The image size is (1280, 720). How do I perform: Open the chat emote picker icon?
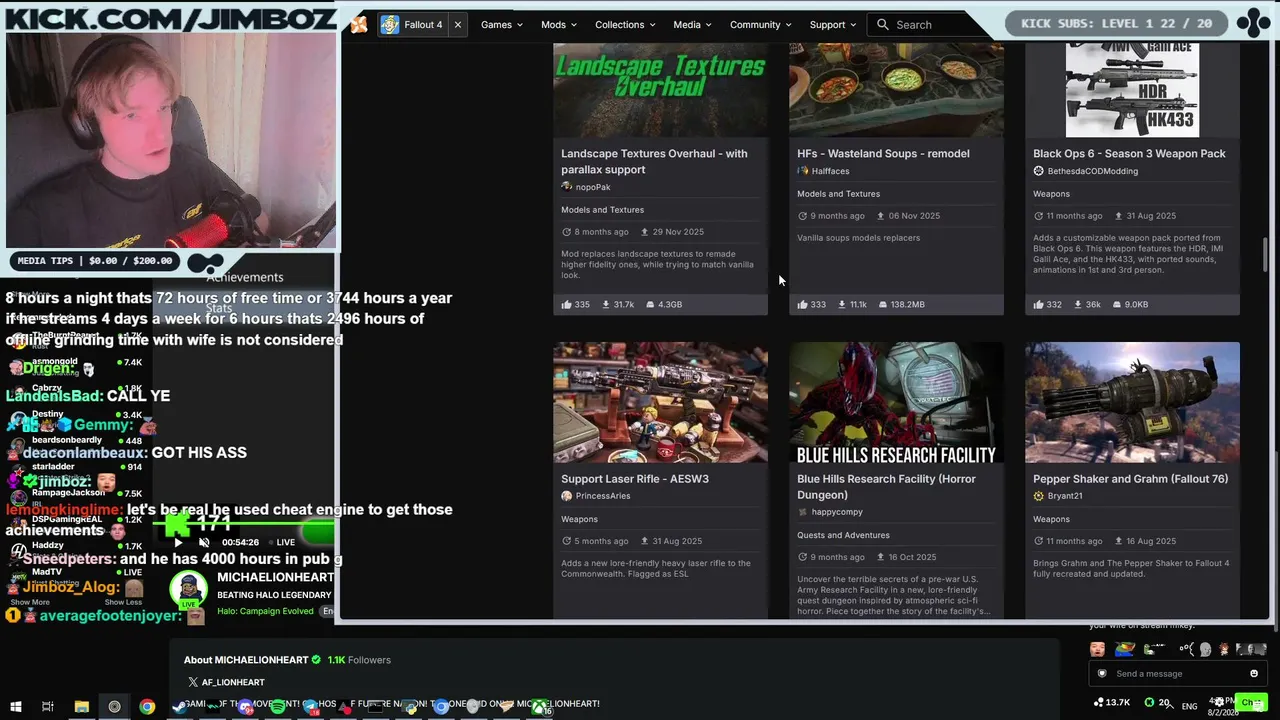pyautogui.click(x=1254, y=673)
